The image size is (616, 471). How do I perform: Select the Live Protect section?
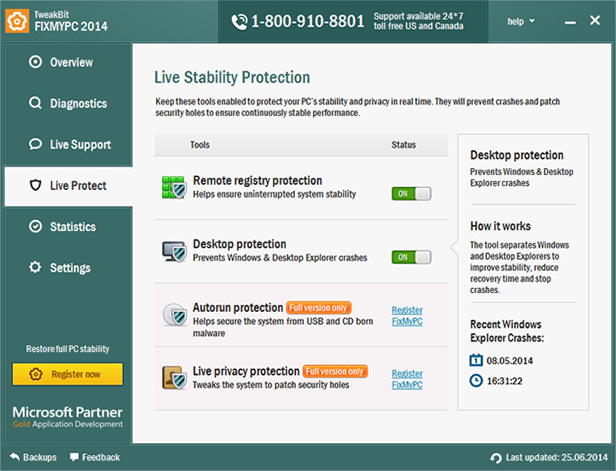69,186
